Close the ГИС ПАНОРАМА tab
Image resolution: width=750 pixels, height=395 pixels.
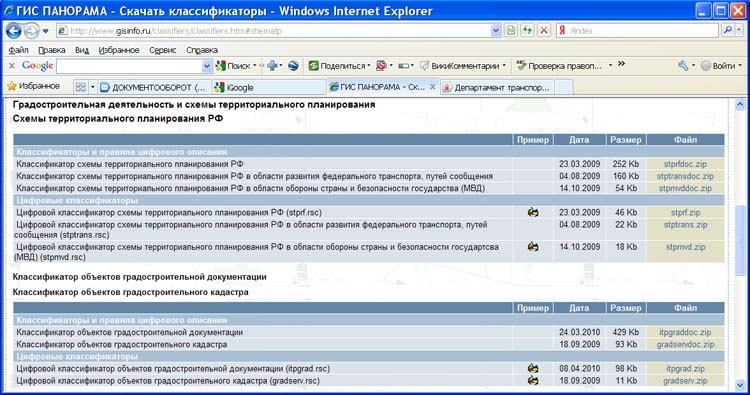[x=432, y=87]
